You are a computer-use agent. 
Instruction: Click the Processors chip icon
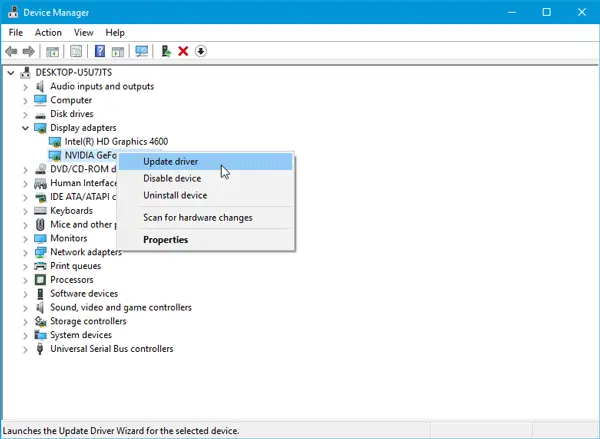click(40, 280)
